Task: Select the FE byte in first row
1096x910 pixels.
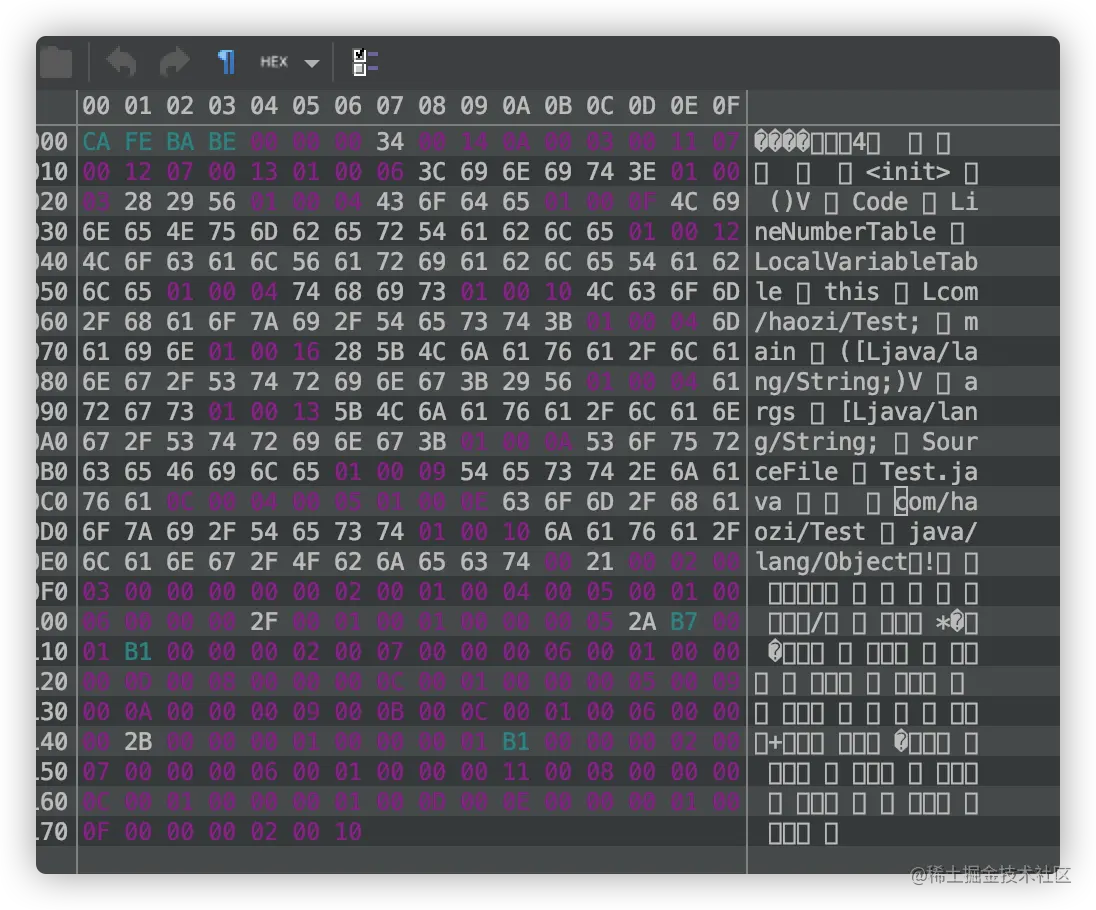Action: pyautogui.click(x=138, y=142)
